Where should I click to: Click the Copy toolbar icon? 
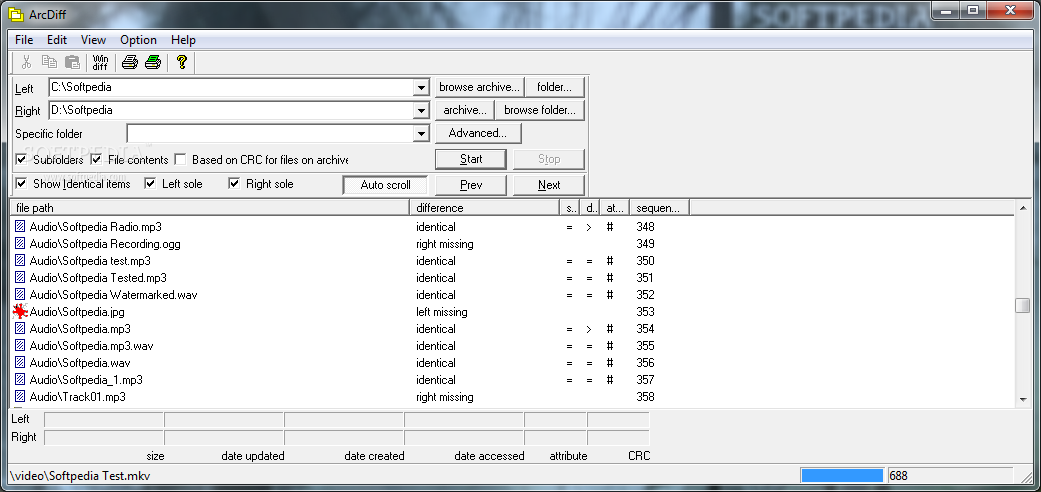point(49,62)
